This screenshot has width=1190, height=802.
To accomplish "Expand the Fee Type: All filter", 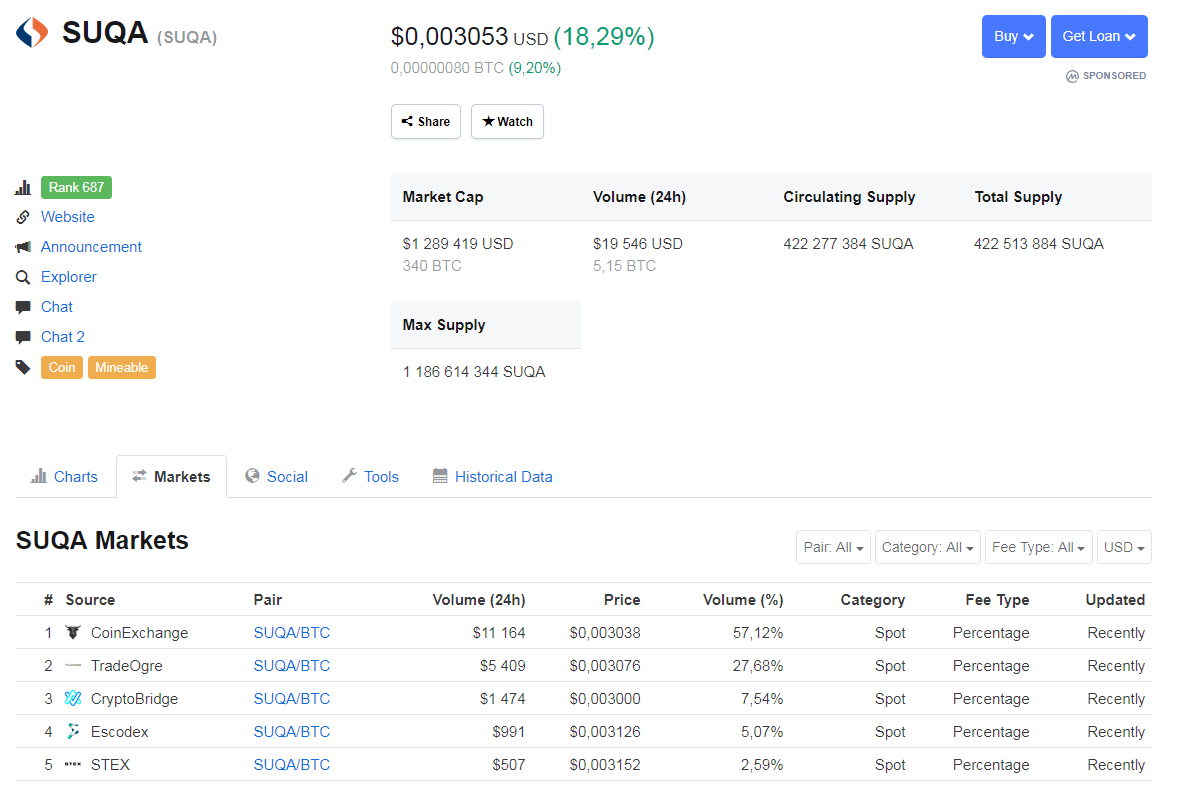I will point(1038,547).
